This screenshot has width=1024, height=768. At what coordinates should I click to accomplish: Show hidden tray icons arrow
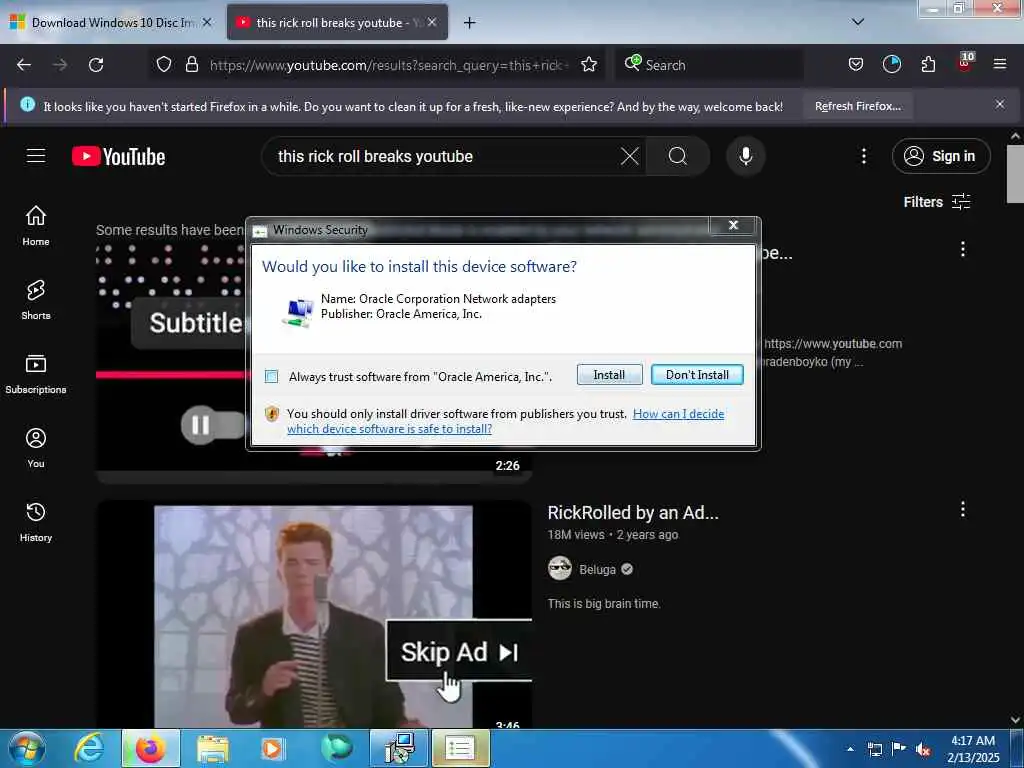point(850,749)
